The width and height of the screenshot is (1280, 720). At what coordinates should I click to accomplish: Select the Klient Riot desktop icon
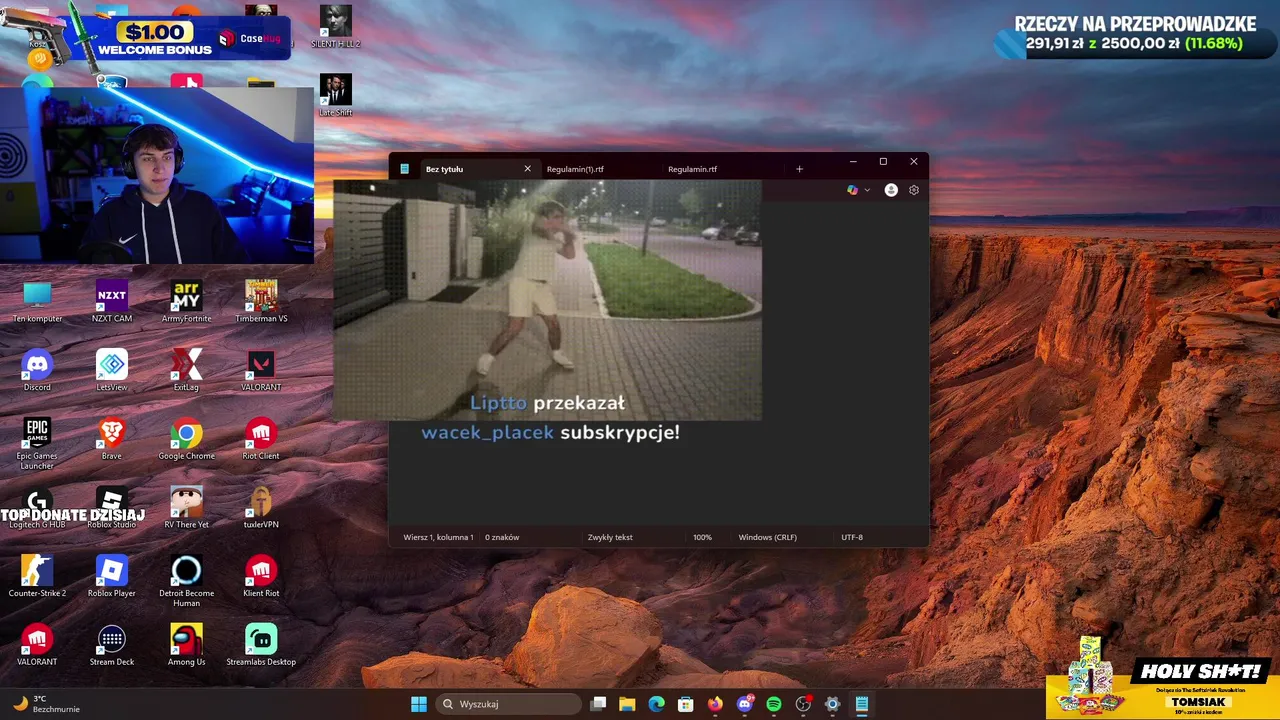pos(261,576)
